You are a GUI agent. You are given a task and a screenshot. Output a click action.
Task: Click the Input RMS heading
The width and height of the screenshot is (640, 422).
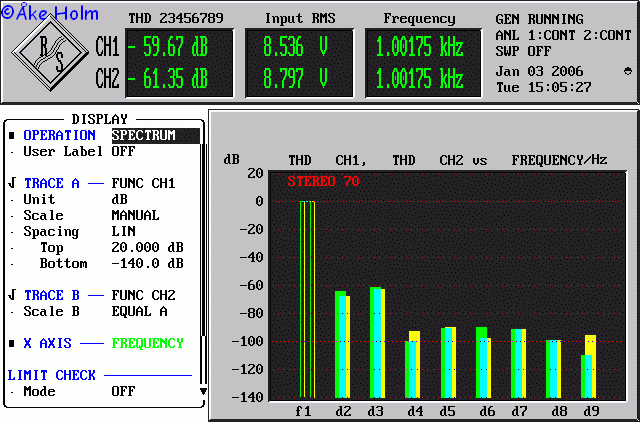[300, 18]
